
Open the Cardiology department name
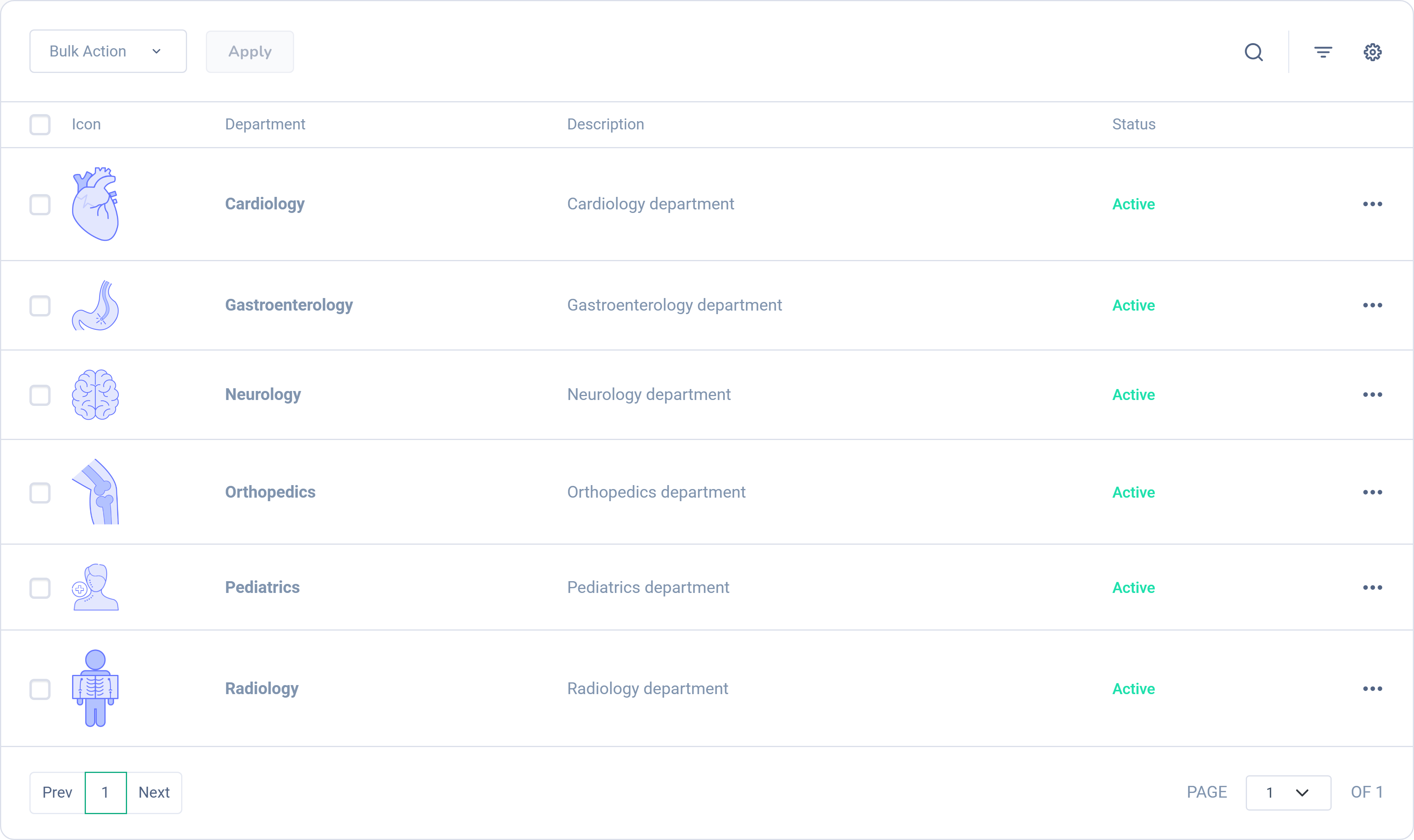tap(265, 204)
